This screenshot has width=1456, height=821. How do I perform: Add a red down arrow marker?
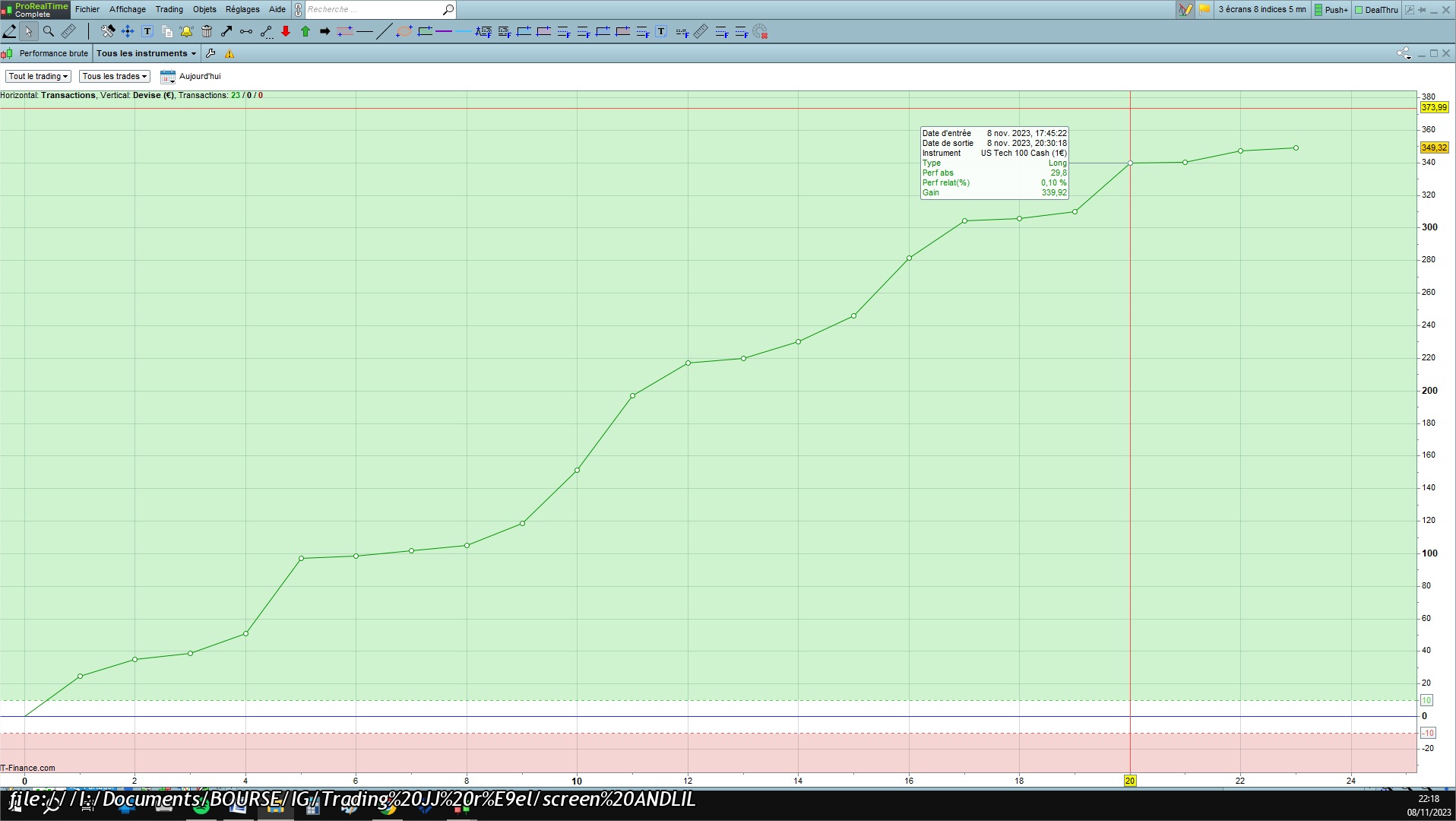click(286, 31)
